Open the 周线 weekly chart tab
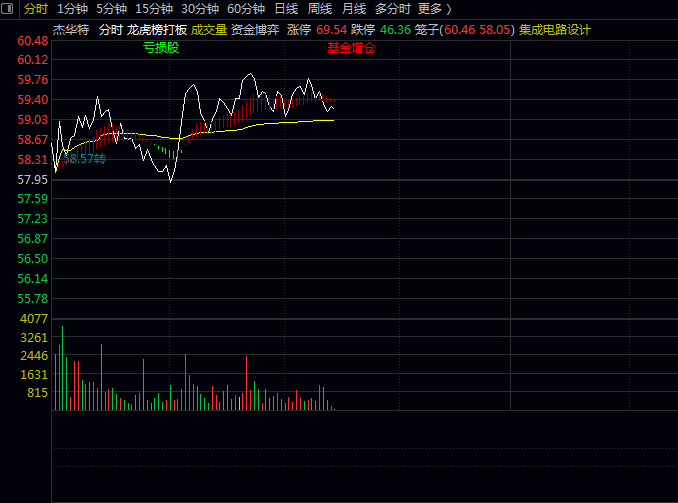Viewport: 678px width, 503px height. 320,9
